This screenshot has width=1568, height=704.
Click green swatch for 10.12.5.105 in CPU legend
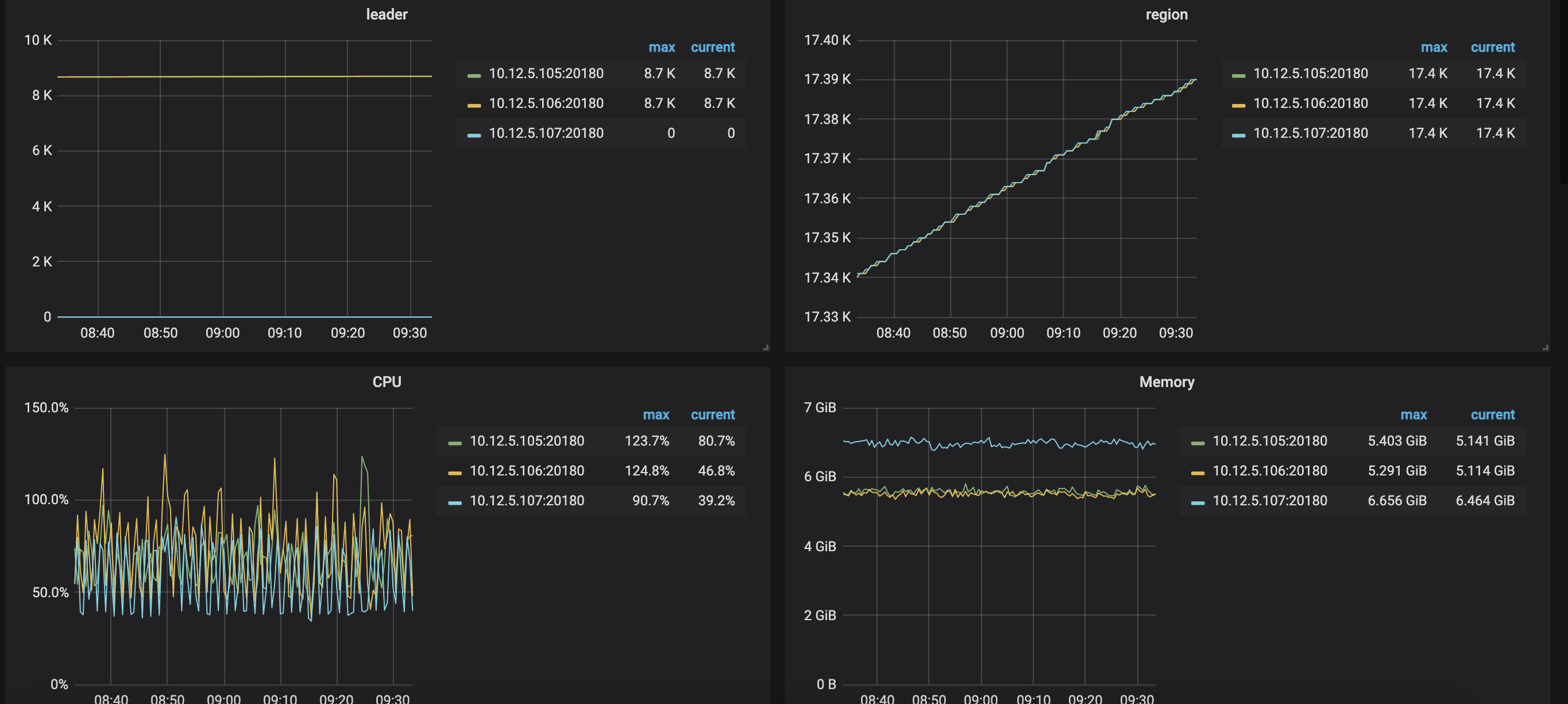[x=455, y=443]
